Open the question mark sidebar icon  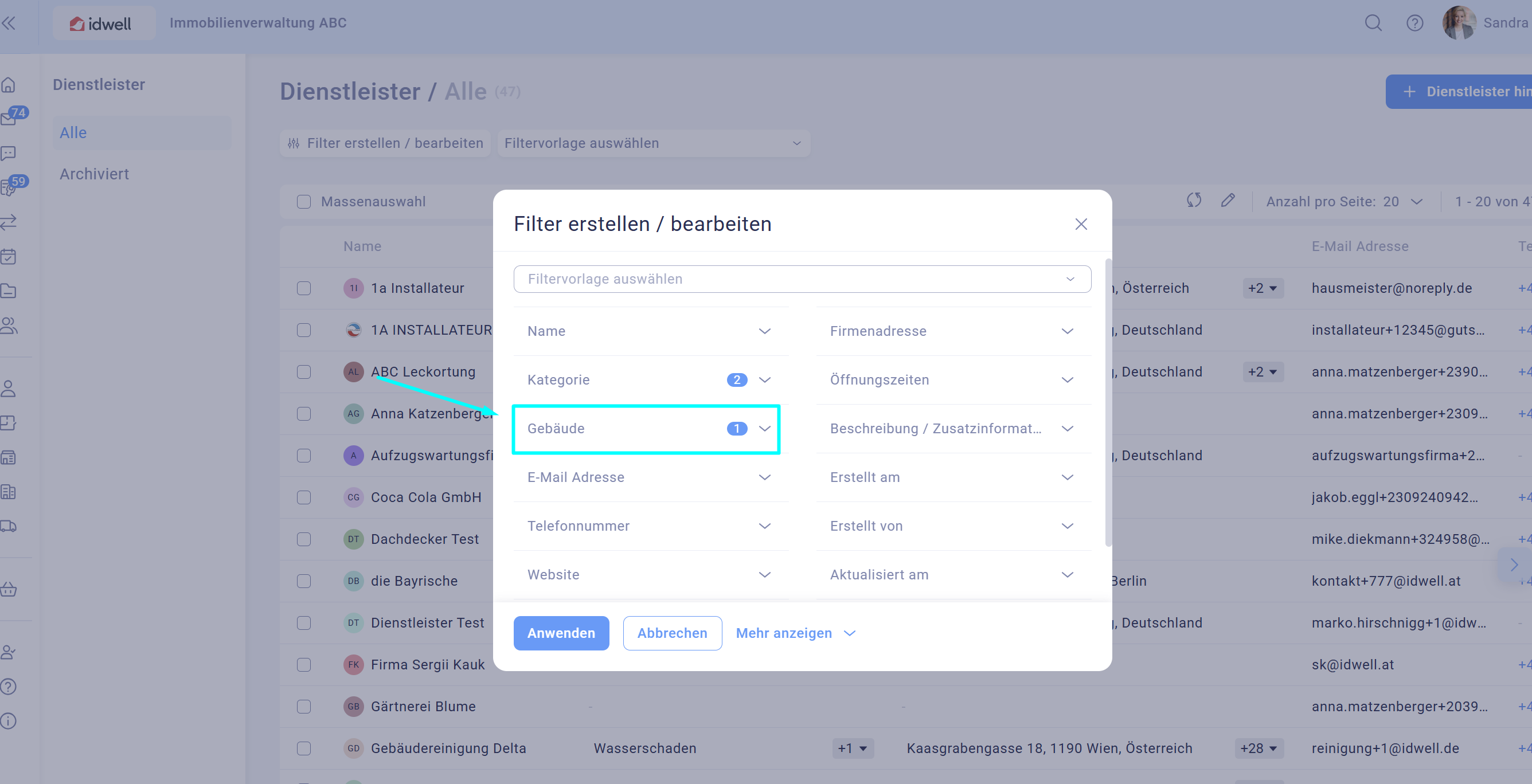9,687
